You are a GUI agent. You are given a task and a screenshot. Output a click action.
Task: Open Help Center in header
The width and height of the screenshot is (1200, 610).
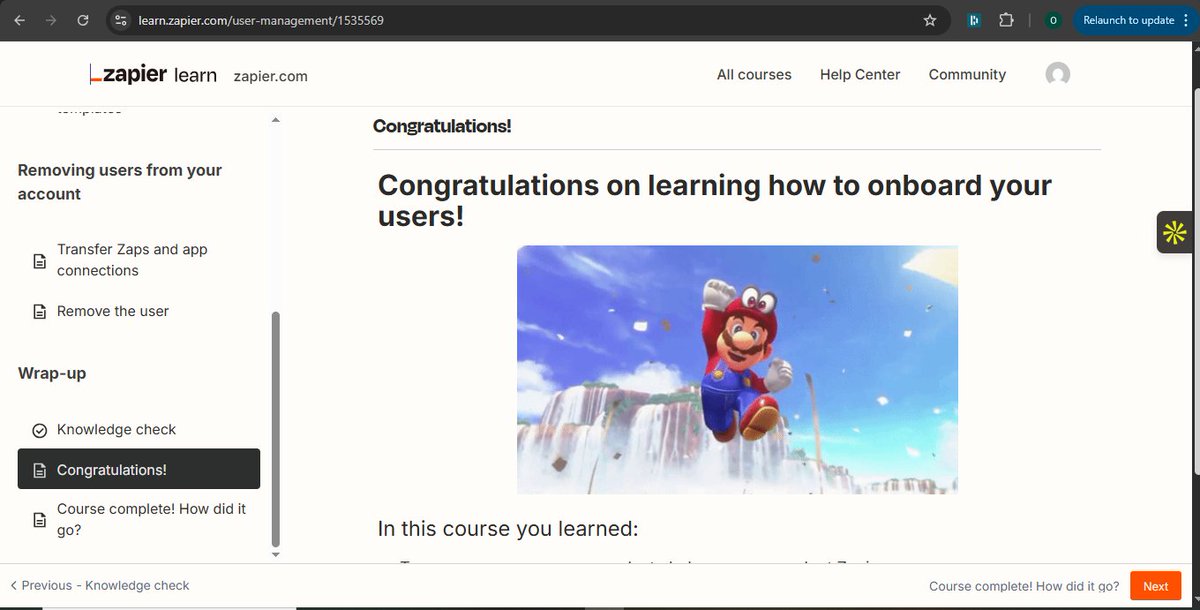860,75
